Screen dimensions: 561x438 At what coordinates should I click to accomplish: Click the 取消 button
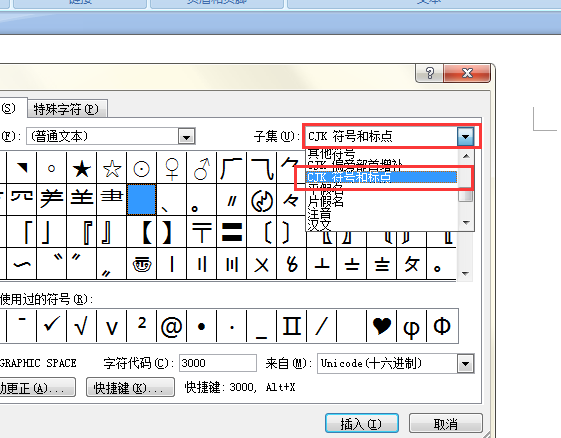tap(445, 424)
